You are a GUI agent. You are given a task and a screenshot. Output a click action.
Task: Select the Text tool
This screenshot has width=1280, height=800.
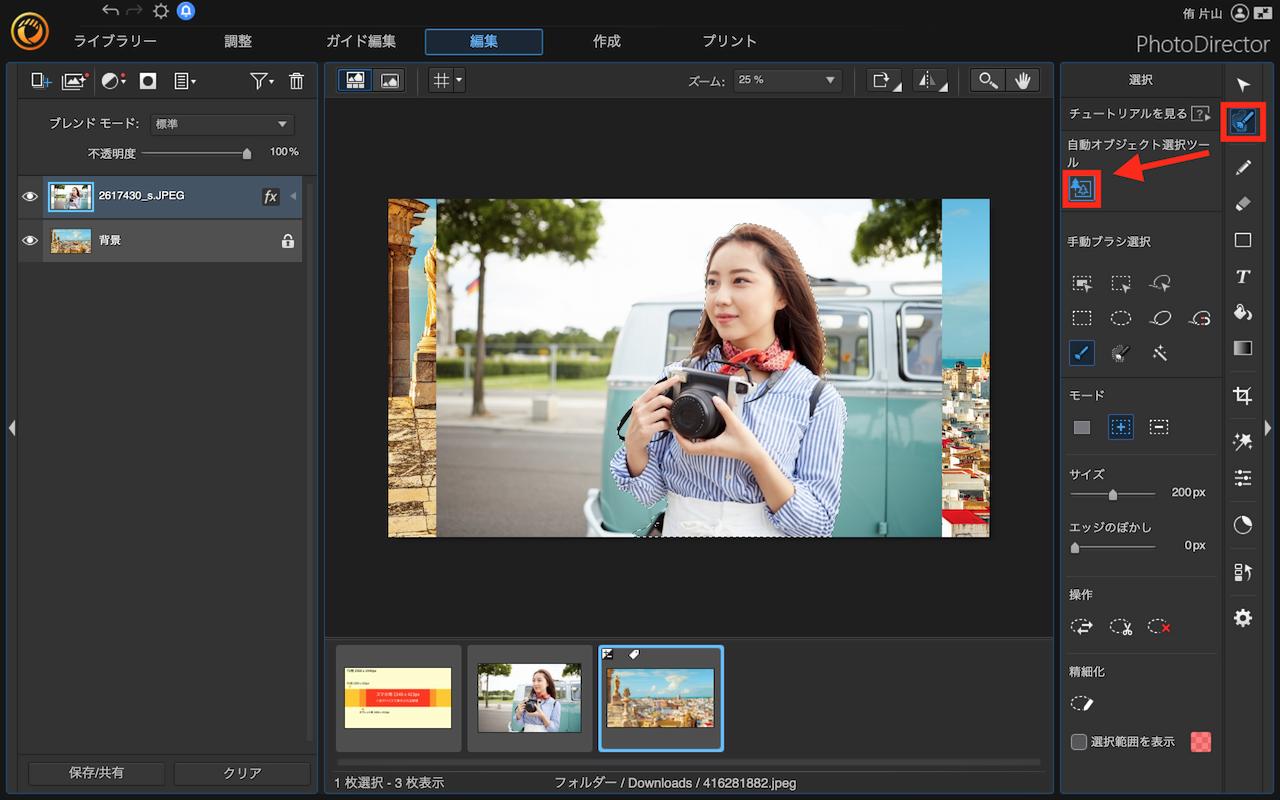(1242, 277)
